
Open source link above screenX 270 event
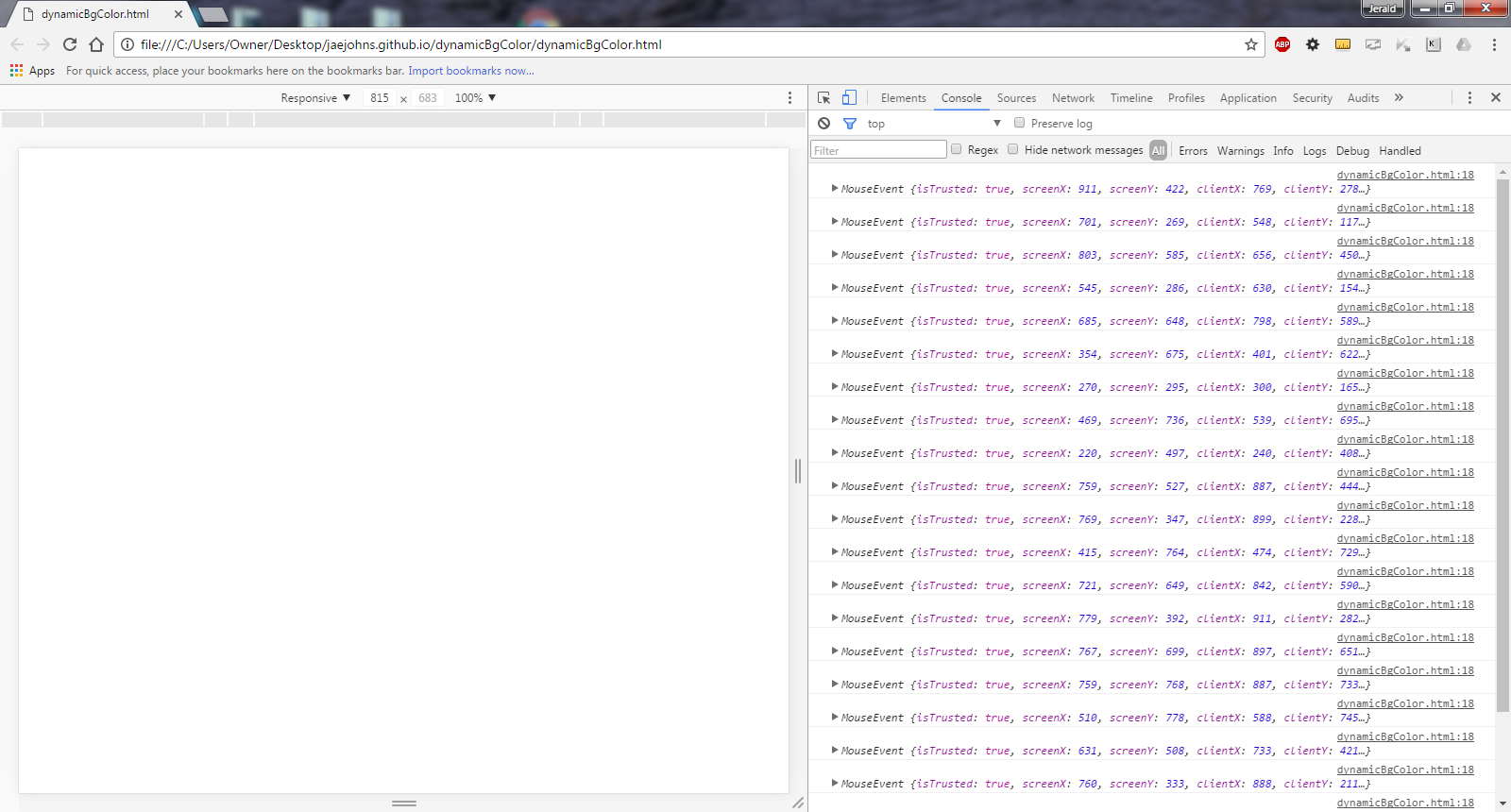(x=1405, y=373)
